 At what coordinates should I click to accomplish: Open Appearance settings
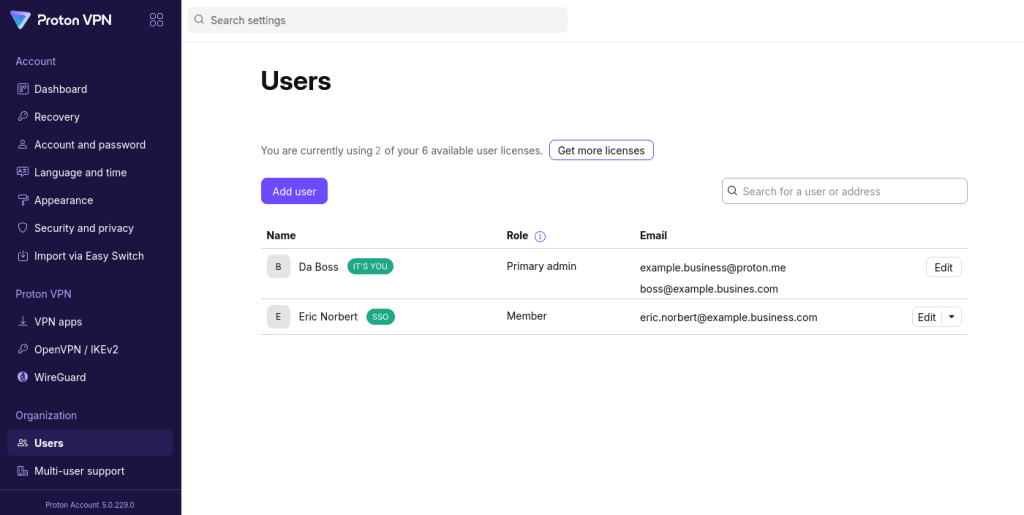coord(90,200)
